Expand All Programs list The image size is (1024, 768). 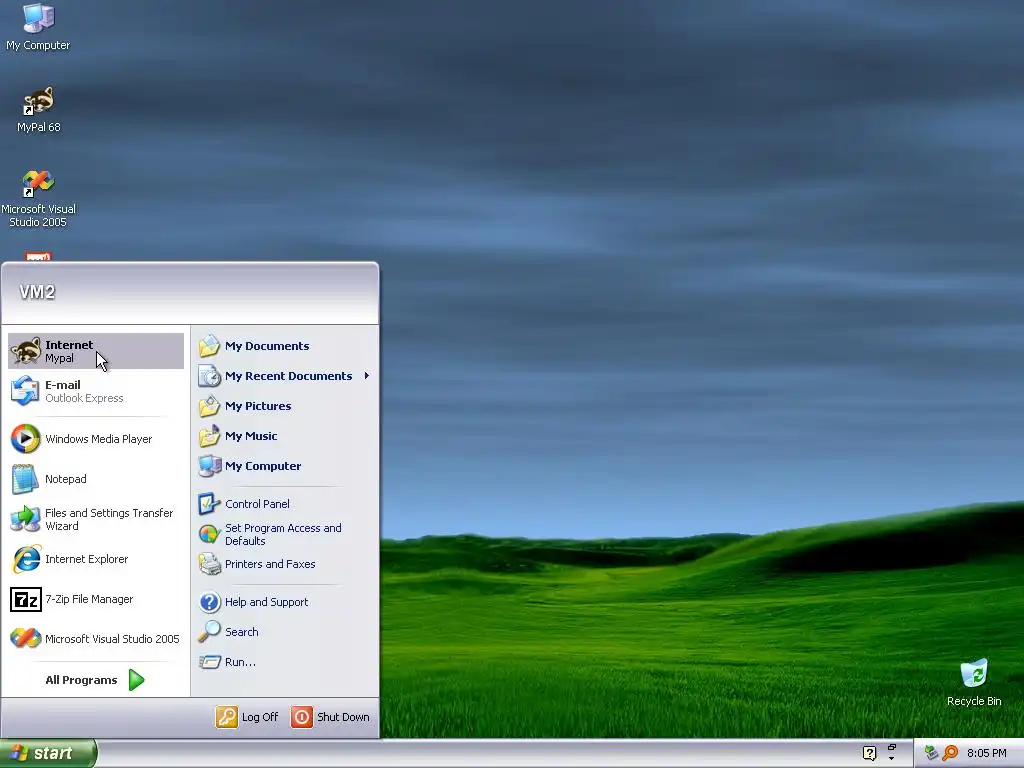tap(95, 680)
